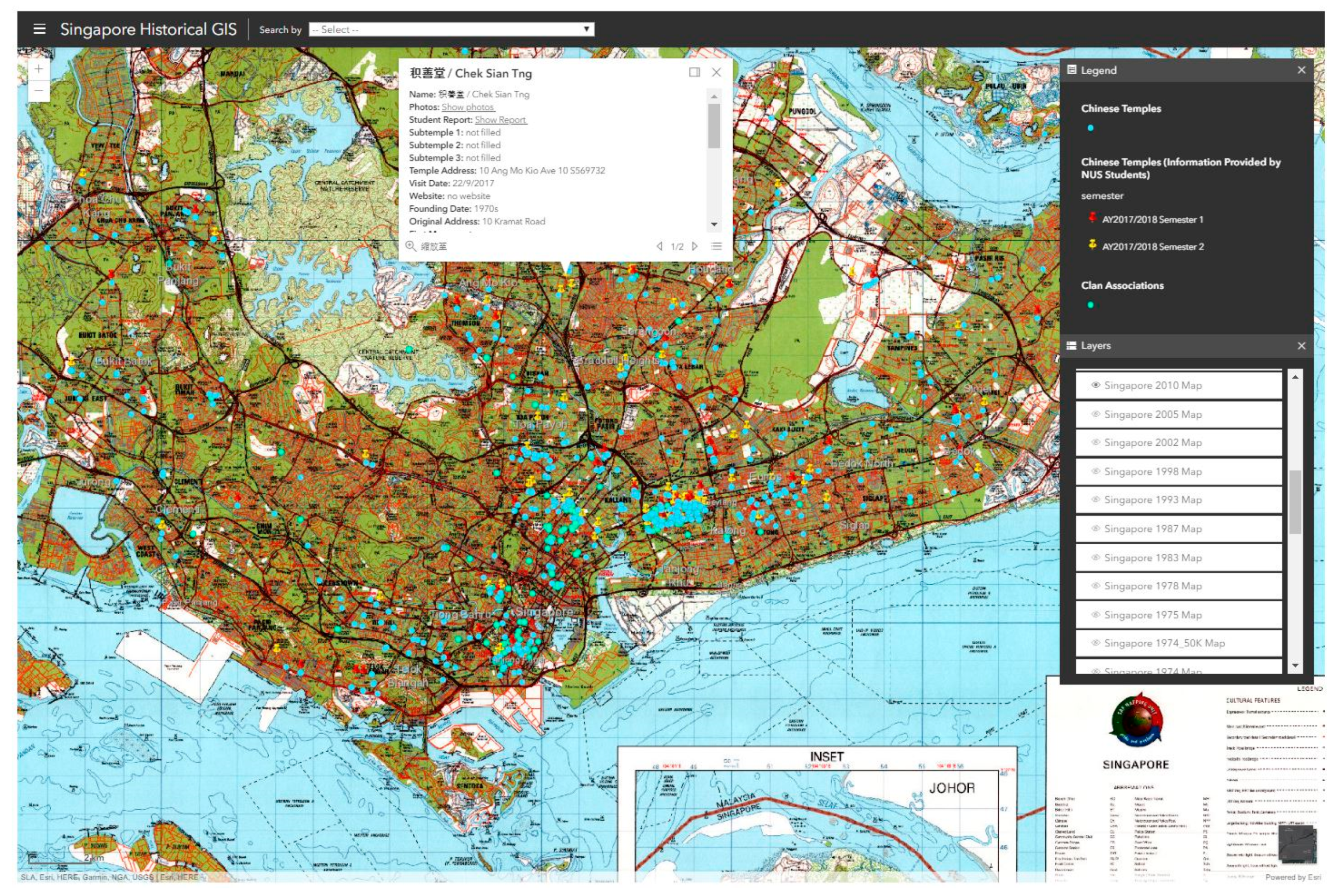1339x896 pixels.
Task: Go to previous feature arrow in popup
Action: coord(659,246)
